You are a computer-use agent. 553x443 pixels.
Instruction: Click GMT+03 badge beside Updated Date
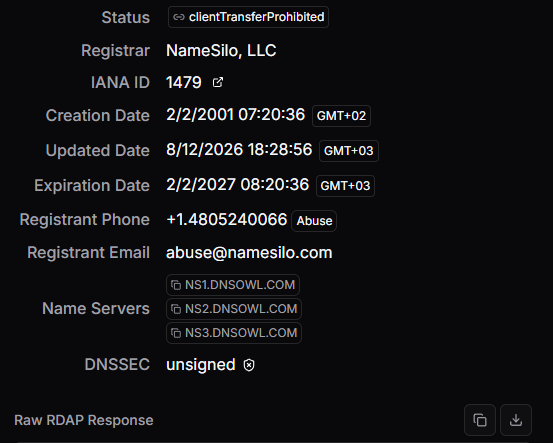coord(348,151)
